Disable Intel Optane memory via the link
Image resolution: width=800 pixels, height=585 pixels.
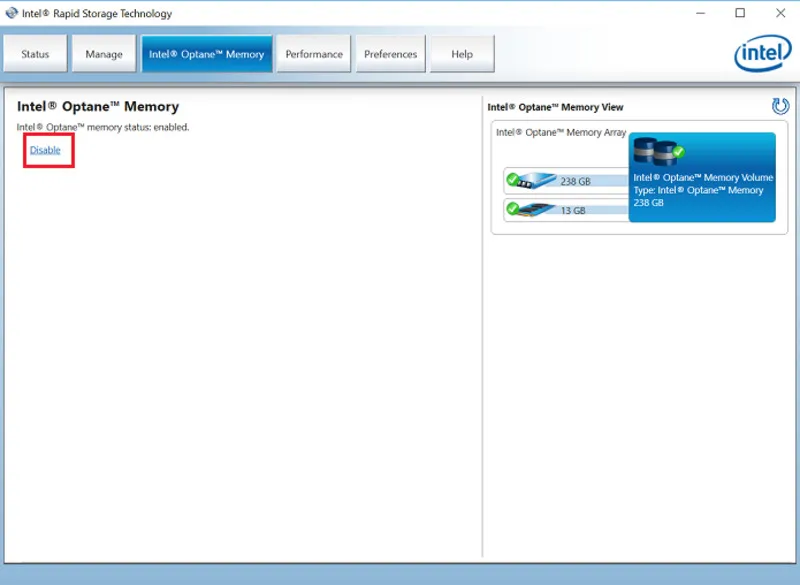click(46, 151)
